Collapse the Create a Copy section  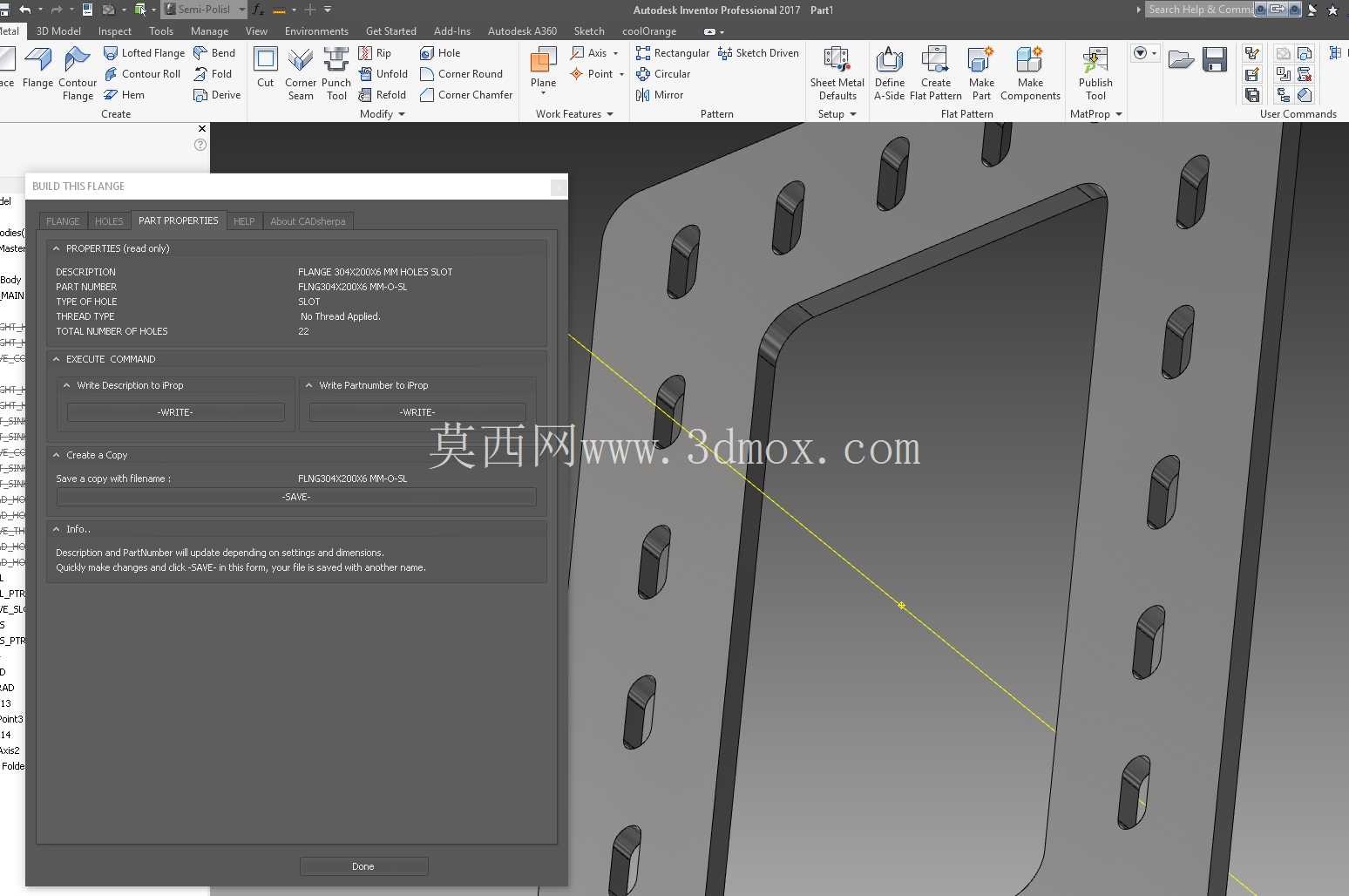(x=57, y=455)
